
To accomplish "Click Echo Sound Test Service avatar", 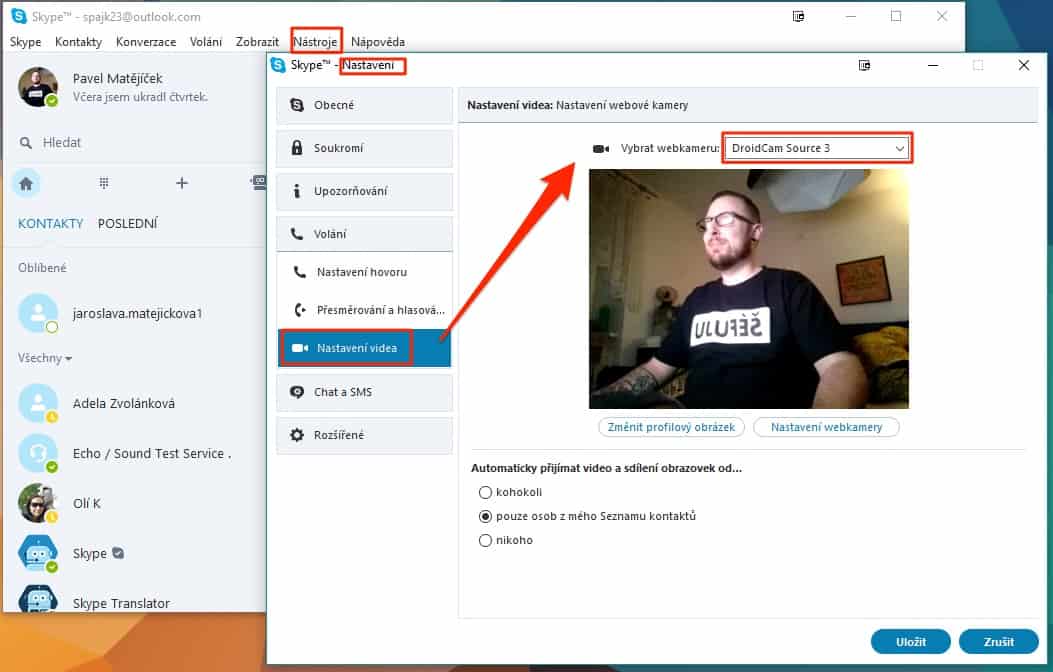I will coord(38,453).
